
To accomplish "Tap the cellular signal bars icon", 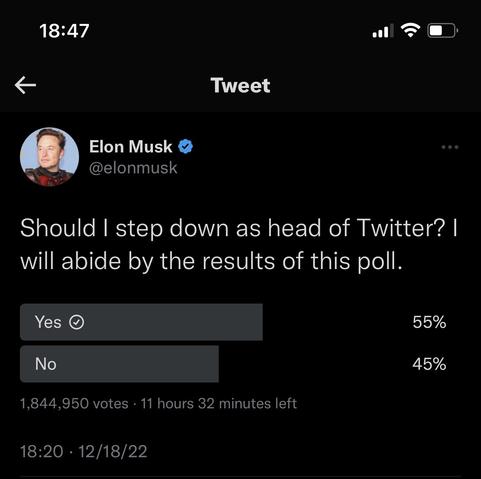I will click(383, 31).
